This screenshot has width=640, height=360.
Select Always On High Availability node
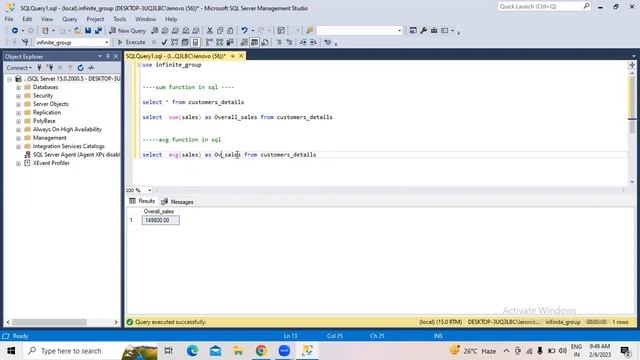(x=67, y=129)
